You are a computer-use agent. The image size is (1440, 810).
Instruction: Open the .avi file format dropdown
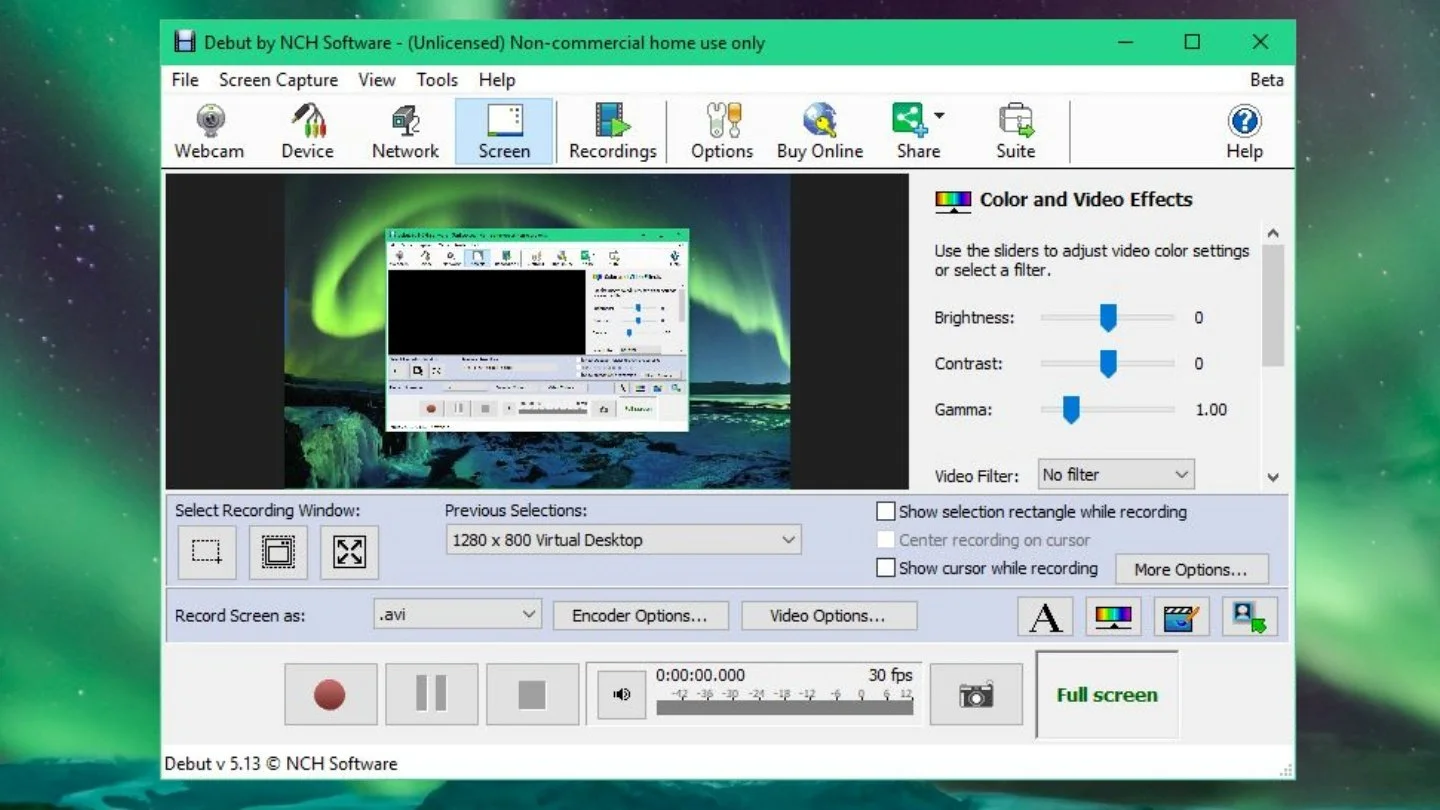[x=457, y=615]
